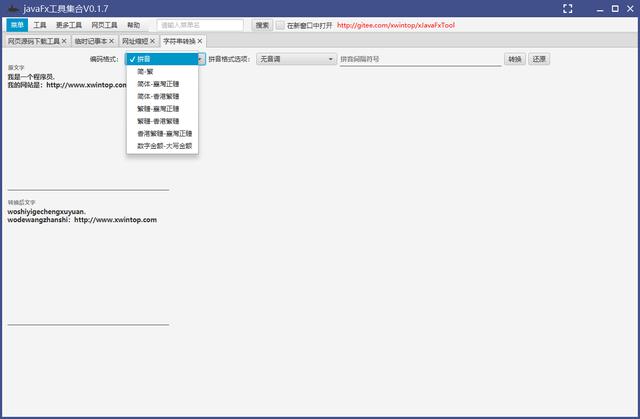640x419 pixels.
Task: Enable 在新窗口中打开 checkbox
Action: tap(280, 25)
